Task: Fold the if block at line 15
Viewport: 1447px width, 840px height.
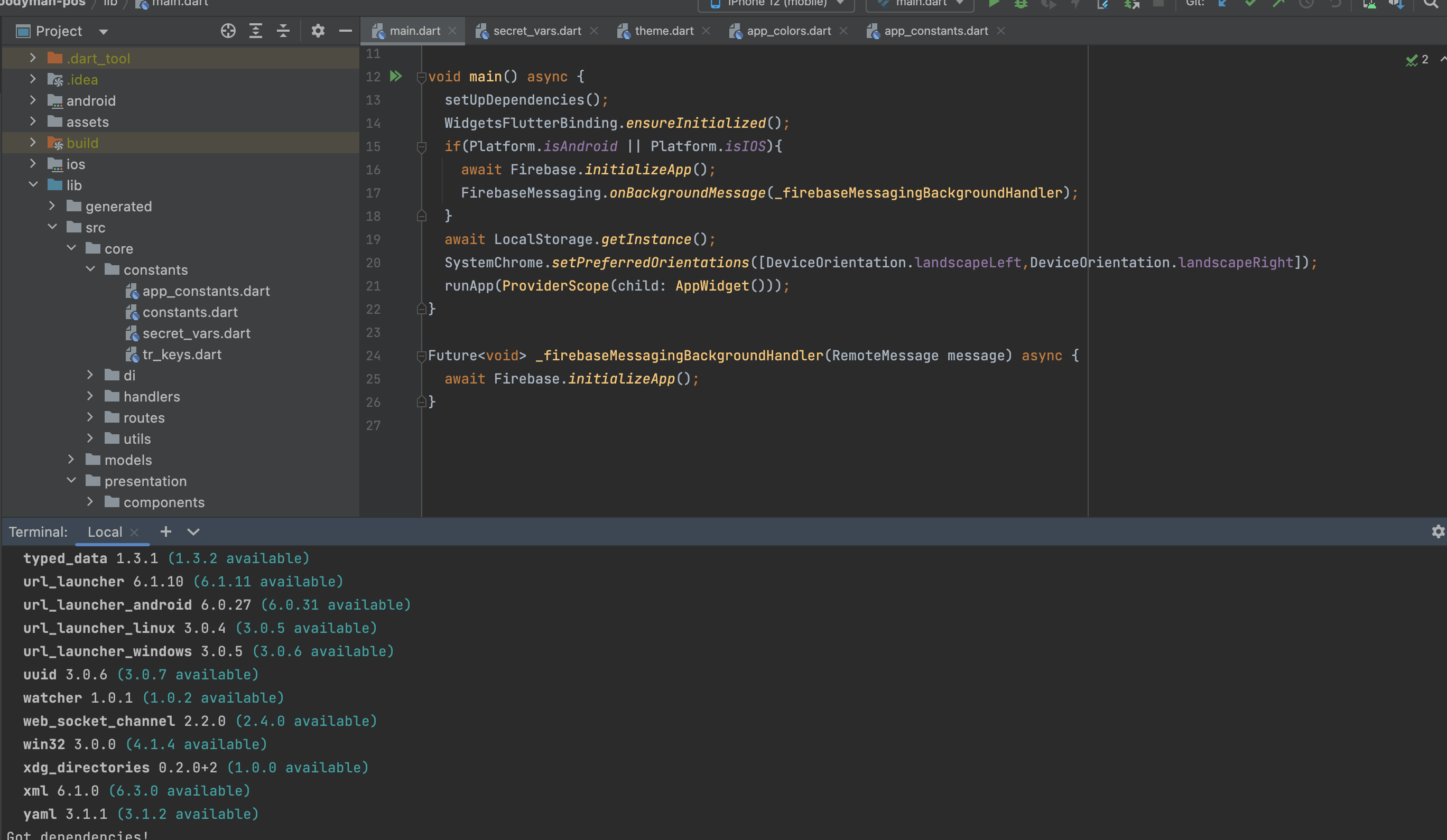Action: [x=421, y=147]
